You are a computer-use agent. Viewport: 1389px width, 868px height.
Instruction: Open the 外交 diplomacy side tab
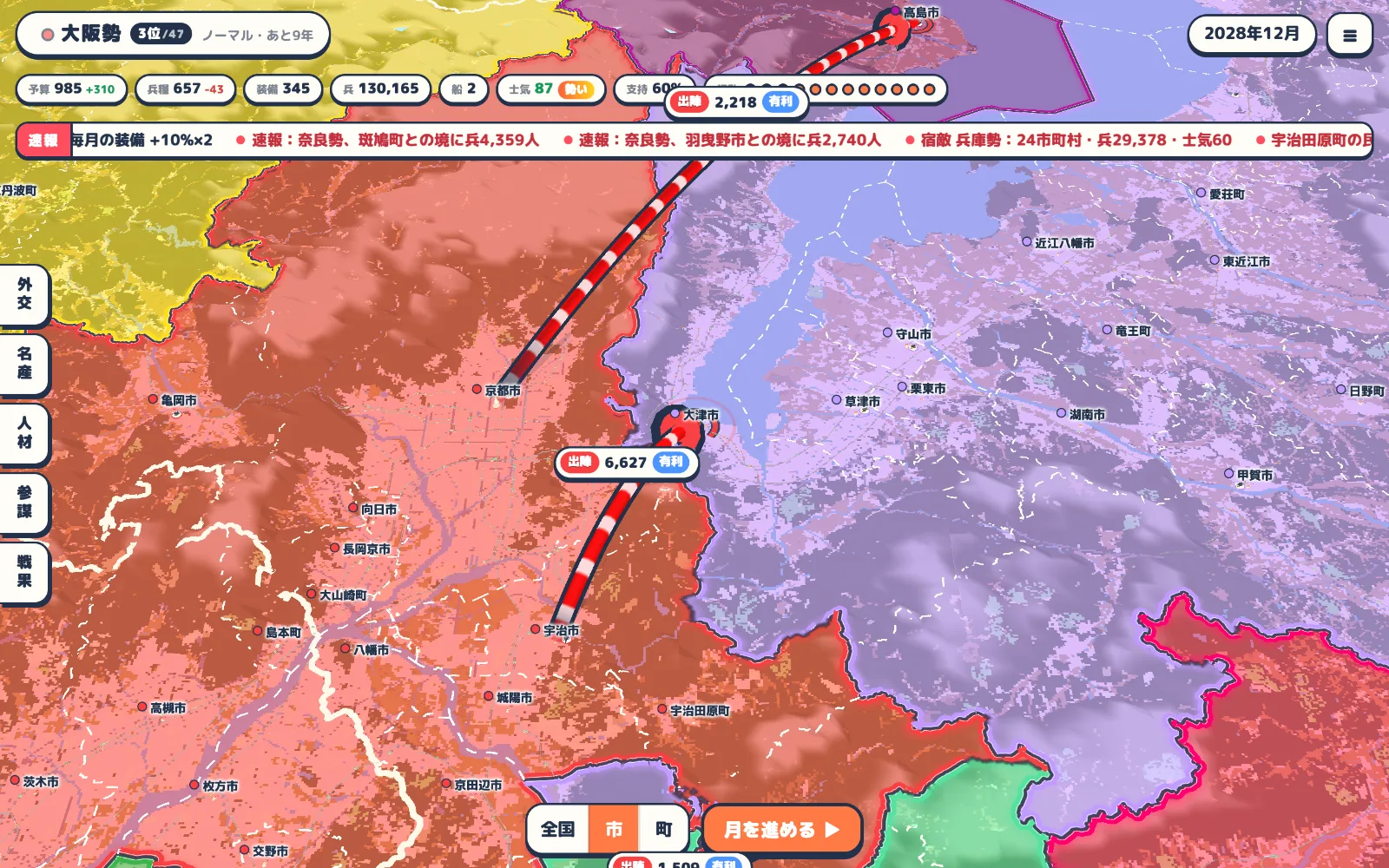pyautogui.click(x=24, y=294)
